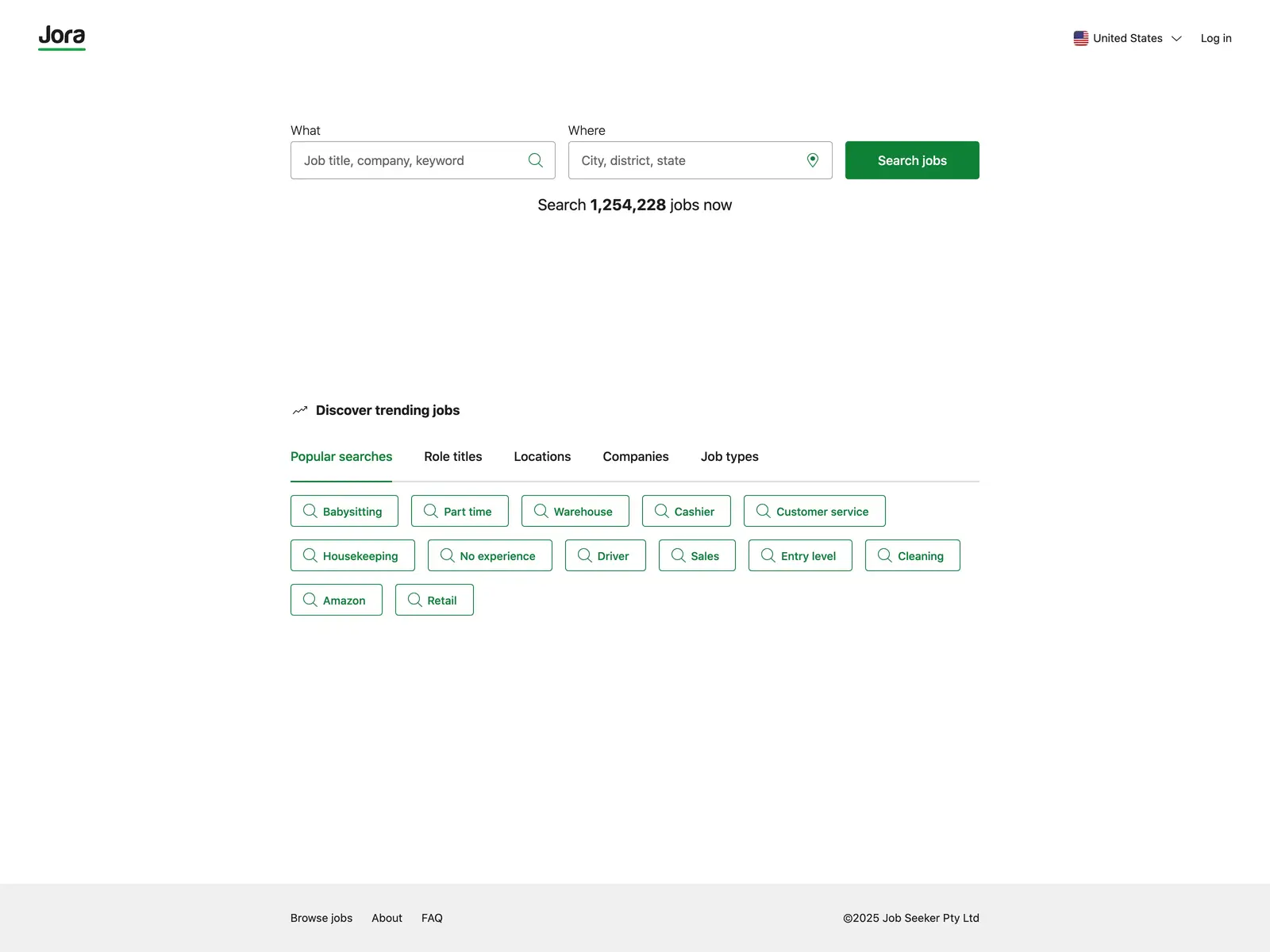Screen dimensions: 1270x952
Task: Click the ©2025 Job Seeker Pty Ltd text
Action: 911,918
